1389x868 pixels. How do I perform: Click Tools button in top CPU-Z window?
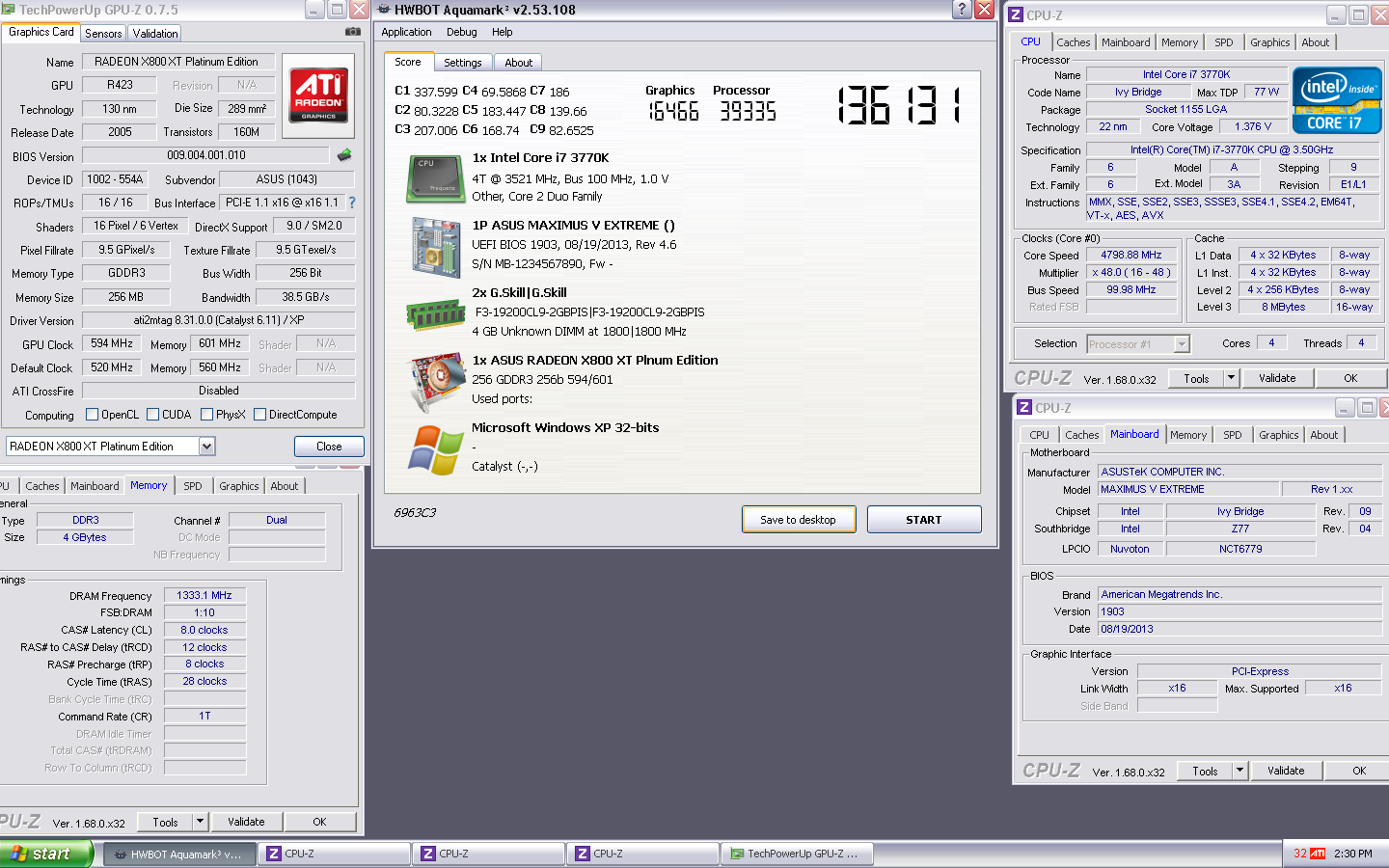tap(1196, 378)
